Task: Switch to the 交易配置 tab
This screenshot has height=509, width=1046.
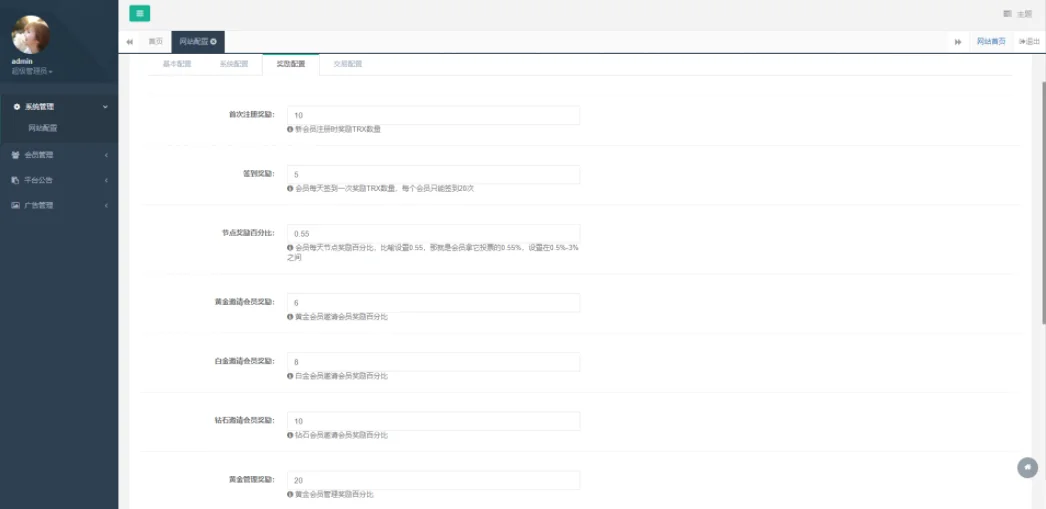Action: pos(347,63)
